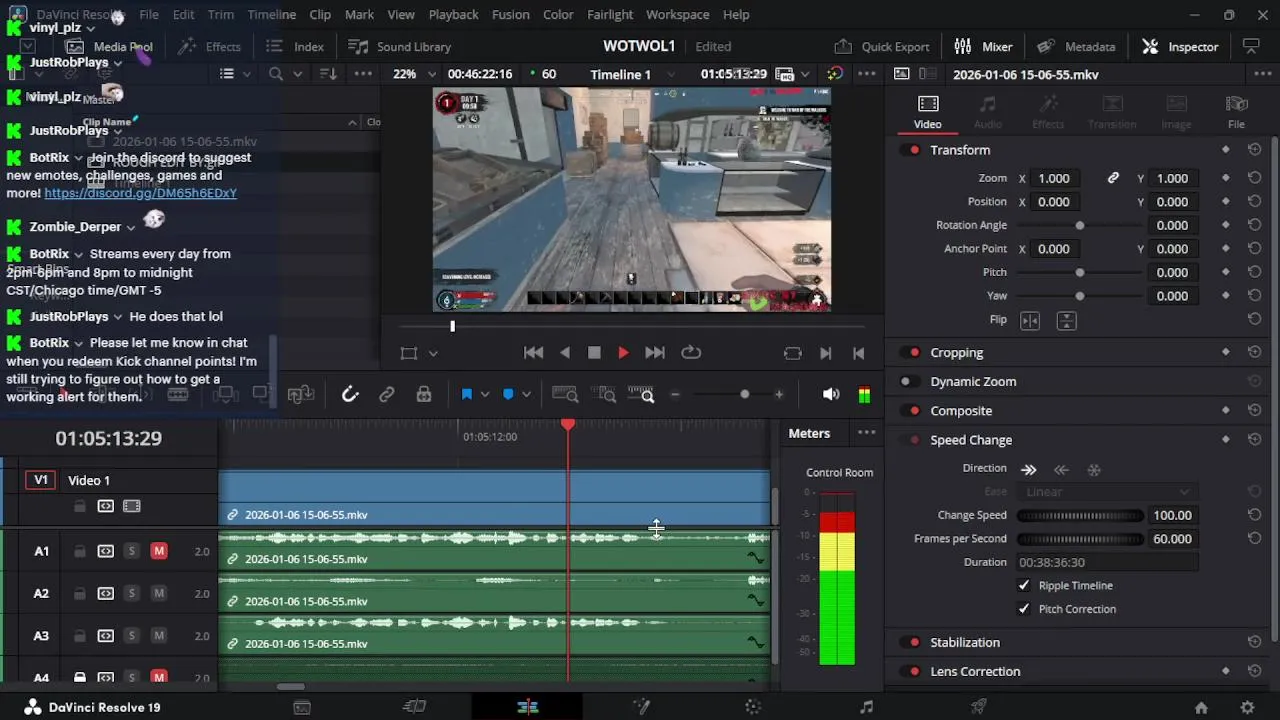Image resolution: width=1280 pixels, height=720 pixels.
Task: Open the Mixer panel
Action: click(983, 46)
